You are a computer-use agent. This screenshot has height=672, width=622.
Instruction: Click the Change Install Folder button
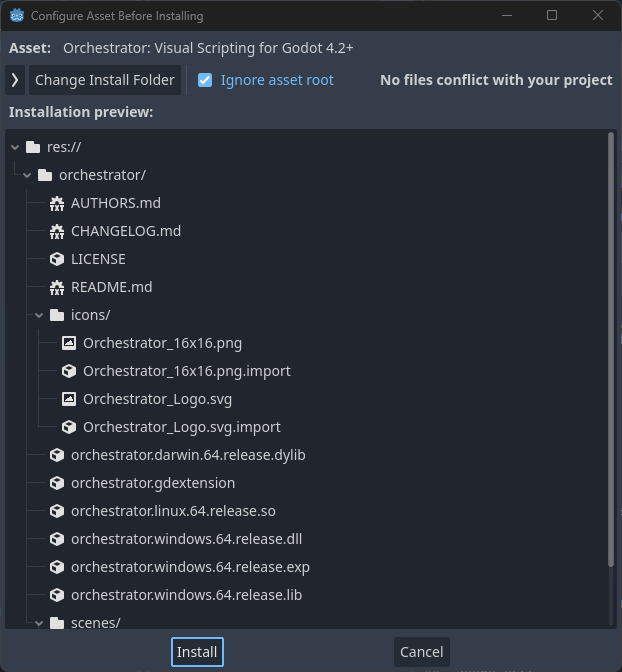105,80
